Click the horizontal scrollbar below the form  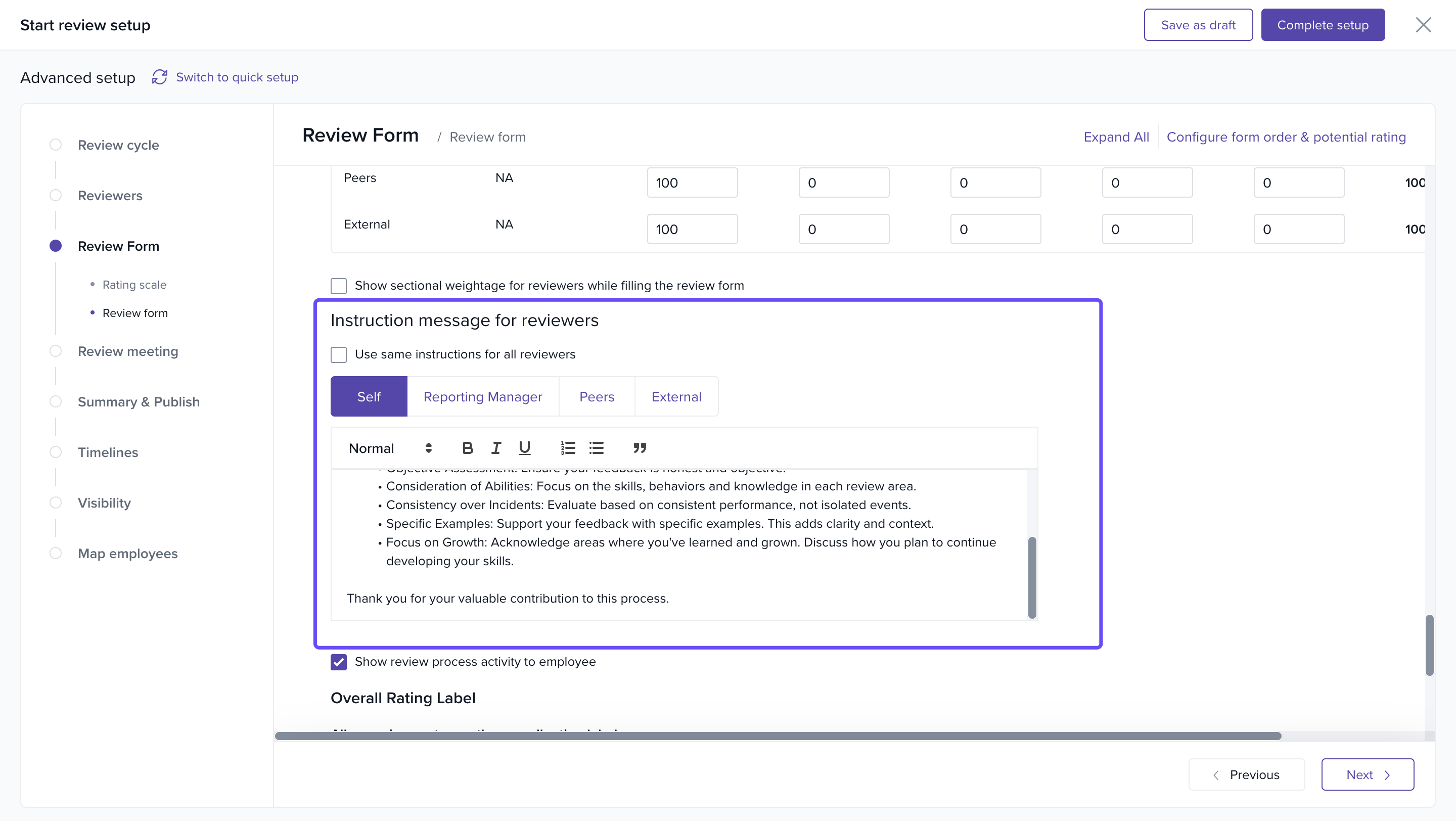pyautogui.click(x=777, y=736)
